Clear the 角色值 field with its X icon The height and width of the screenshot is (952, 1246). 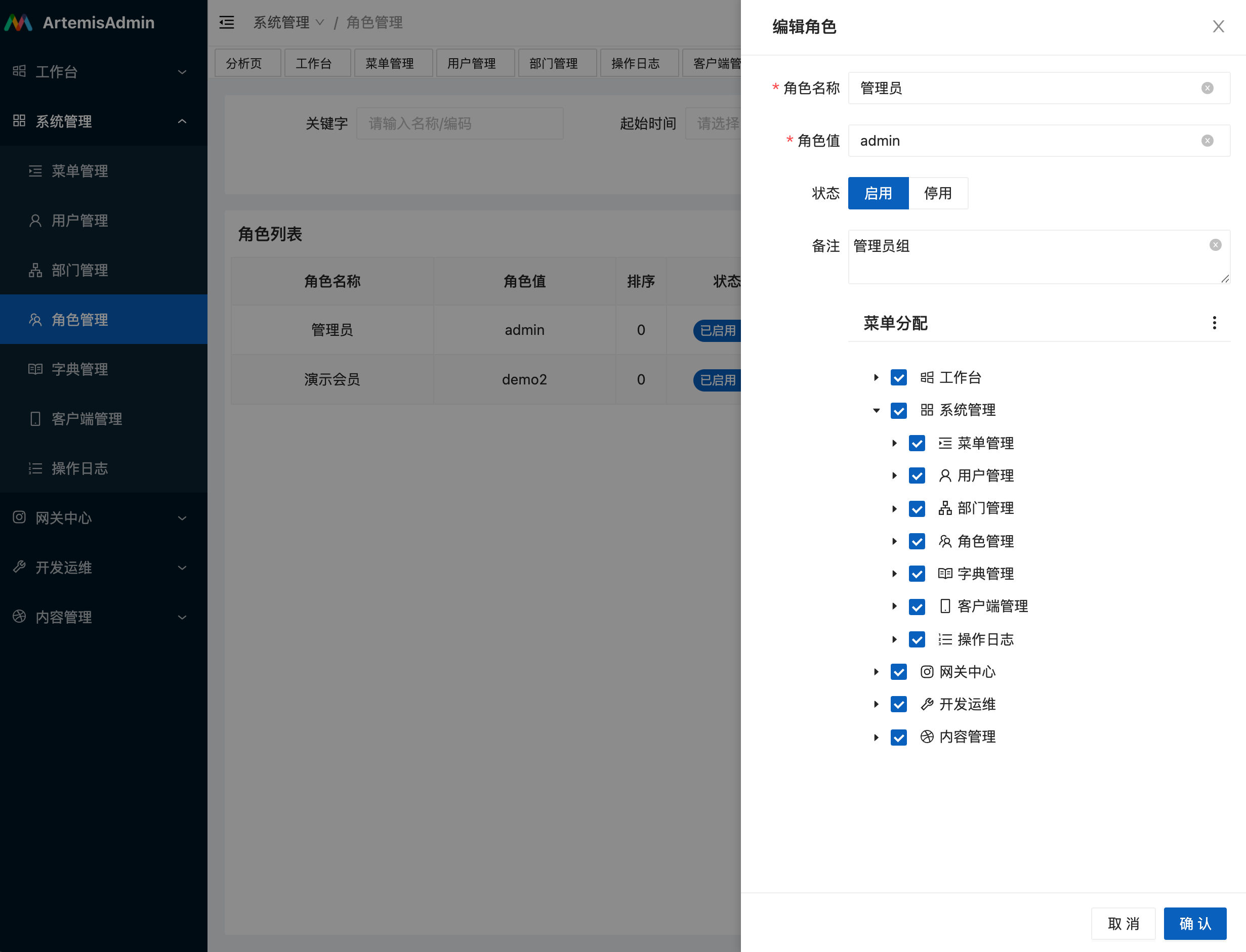coord(1207,141)
